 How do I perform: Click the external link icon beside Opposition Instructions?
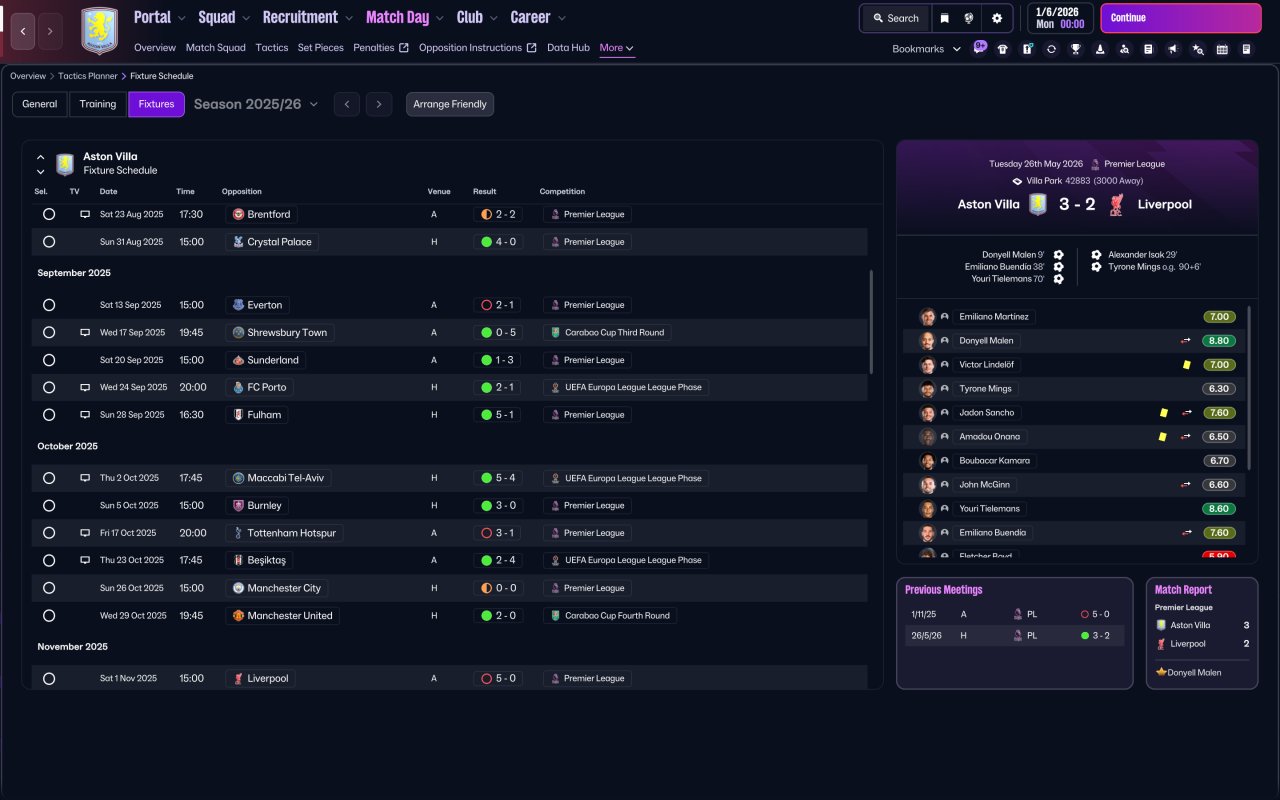(532, 48)
